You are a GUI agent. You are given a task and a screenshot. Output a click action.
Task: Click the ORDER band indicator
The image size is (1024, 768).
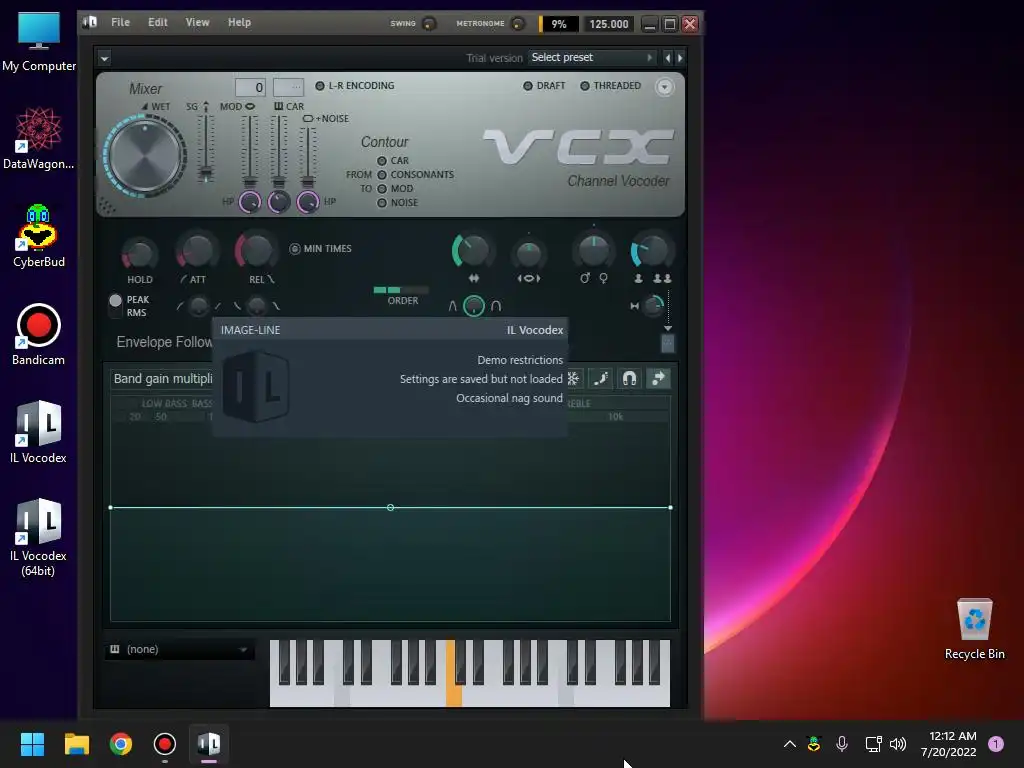point(401,290)
